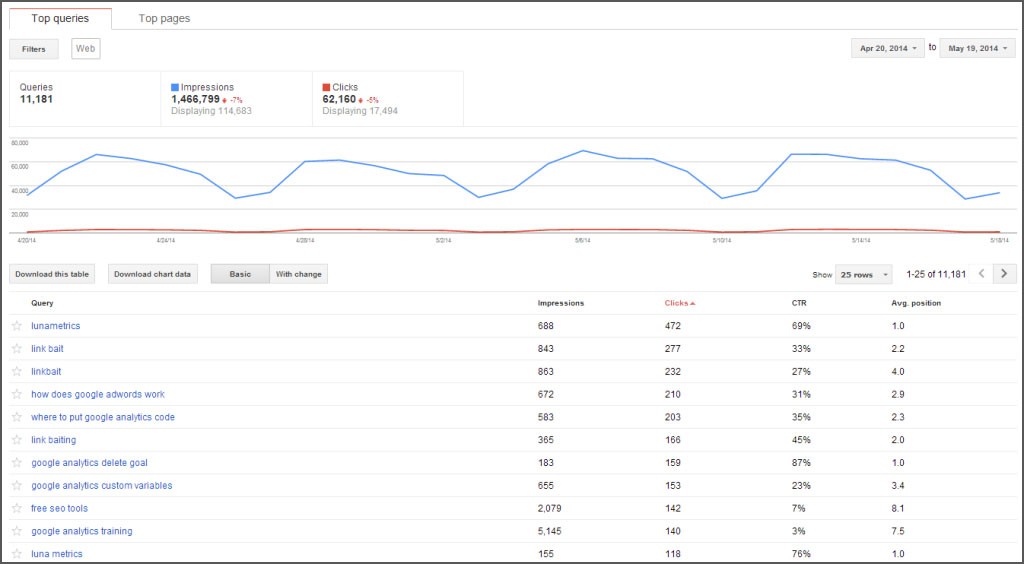
Task: Star the link bait query
Action: point(16,349)
